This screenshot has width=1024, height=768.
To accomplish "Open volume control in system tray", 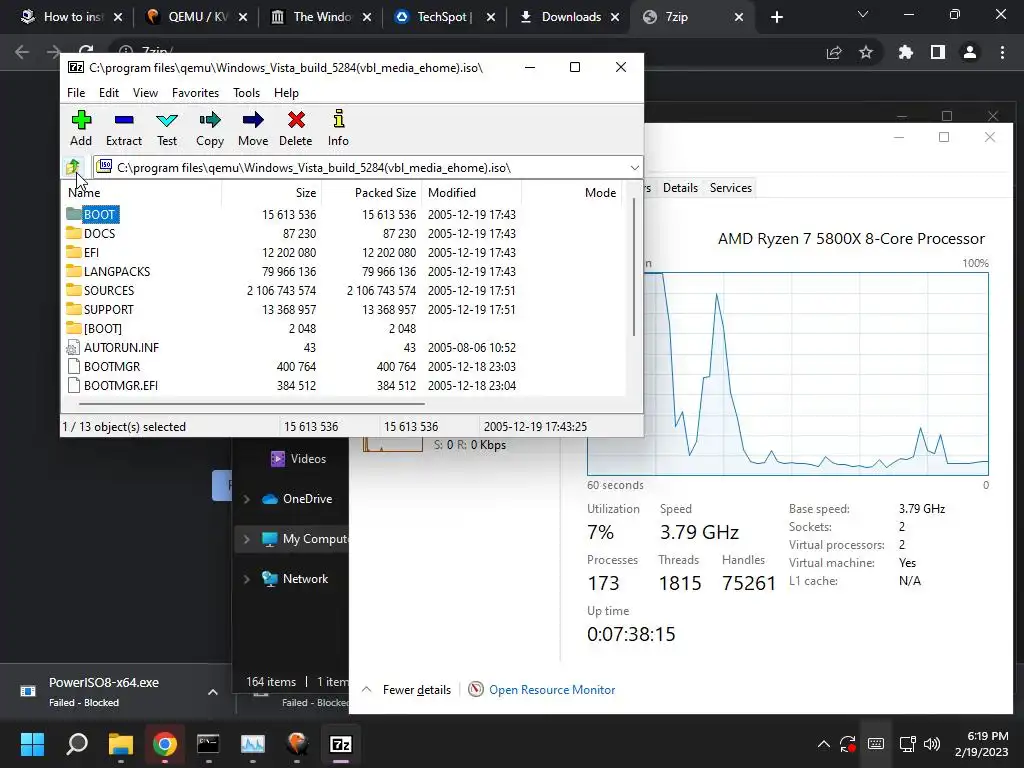I will tap(932, 744).
